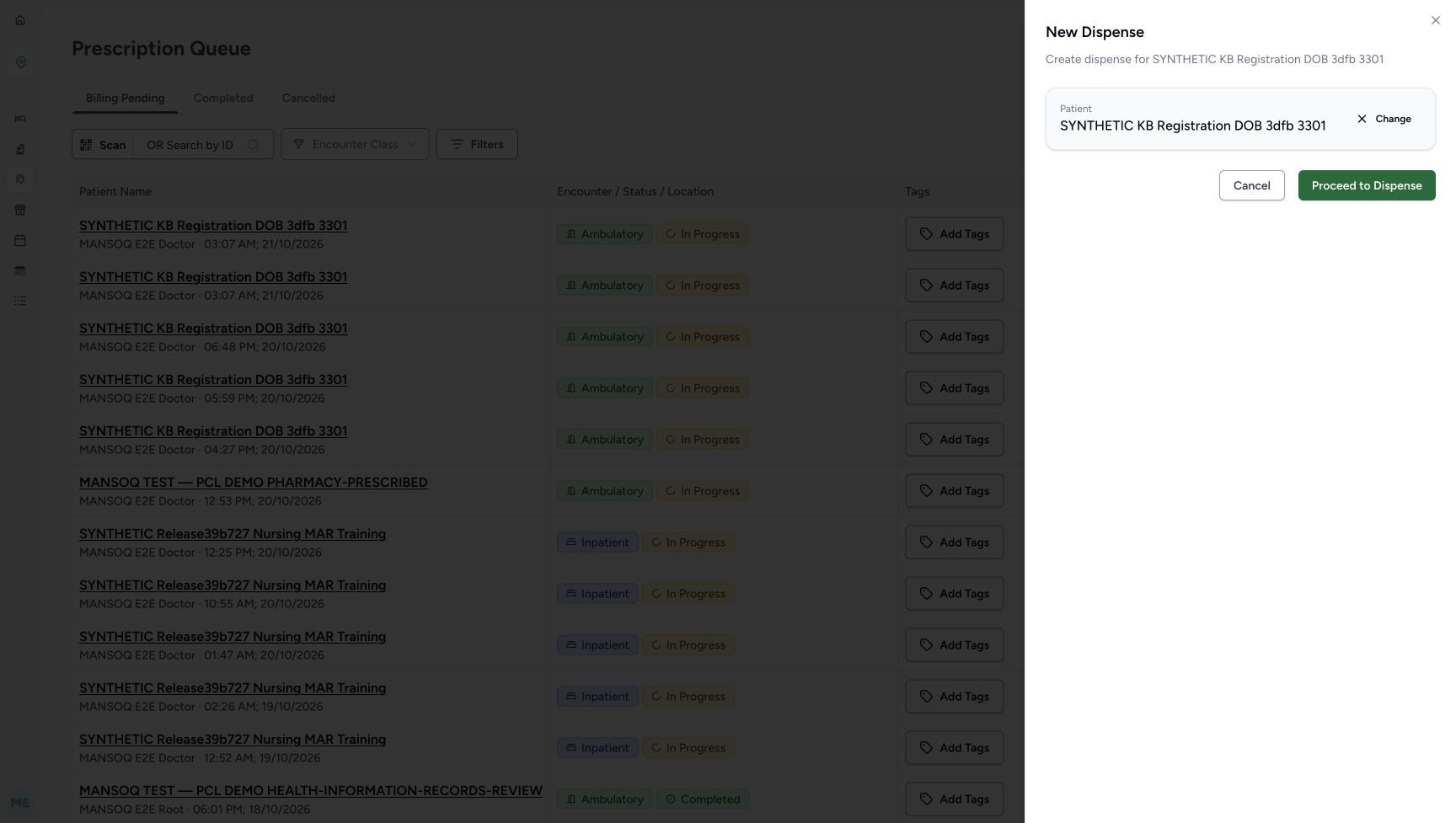This screenshot has height=823, width=1456.
Task: Click the tag icon in the 05:59 PM row
Action: click(x=926, y=388)
